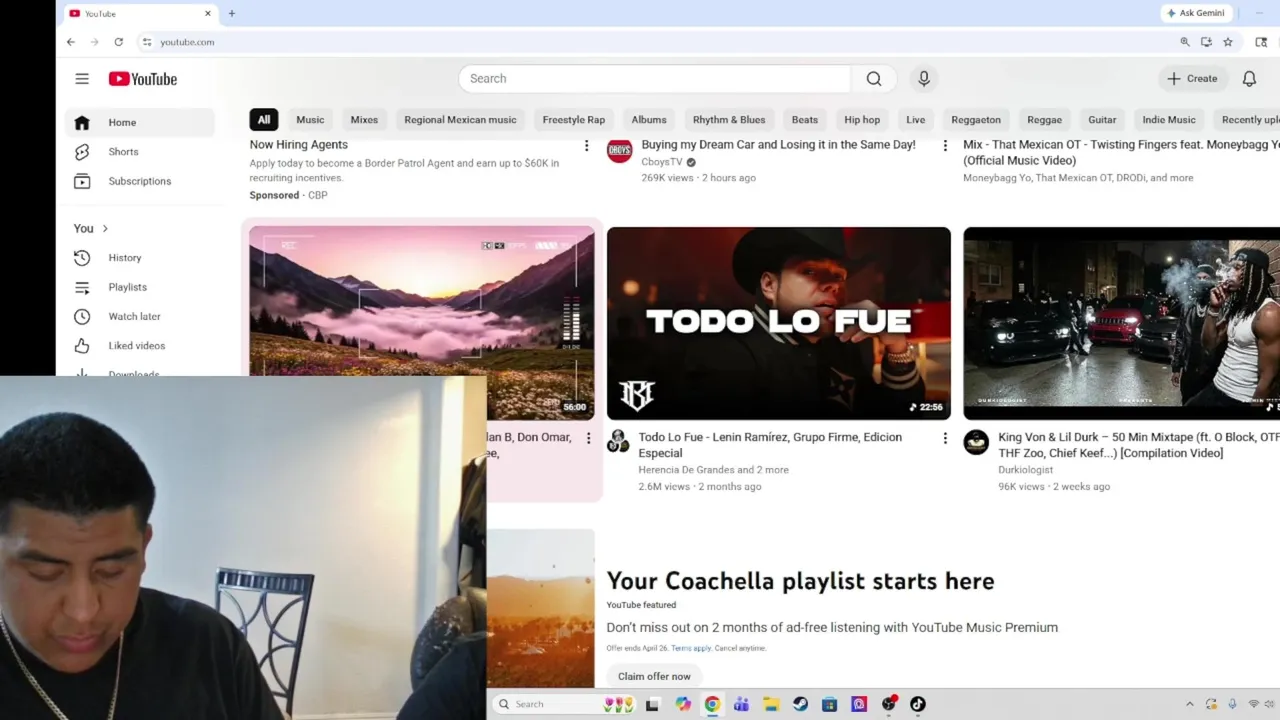
Task: Open TikTok from the taskbar
Action: point(917,704)
